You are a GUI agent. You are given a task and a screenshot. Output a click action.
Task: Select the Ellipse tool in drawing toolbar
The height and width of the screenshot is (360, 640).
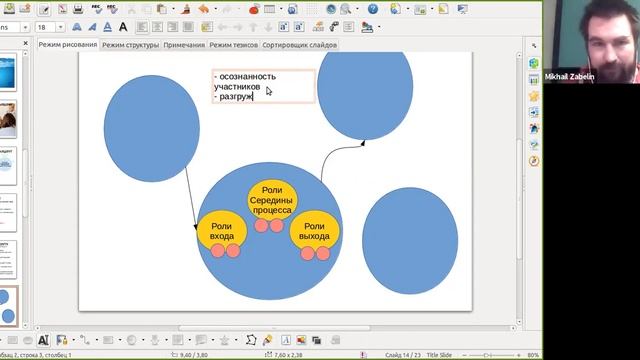(x=28, y=340)
